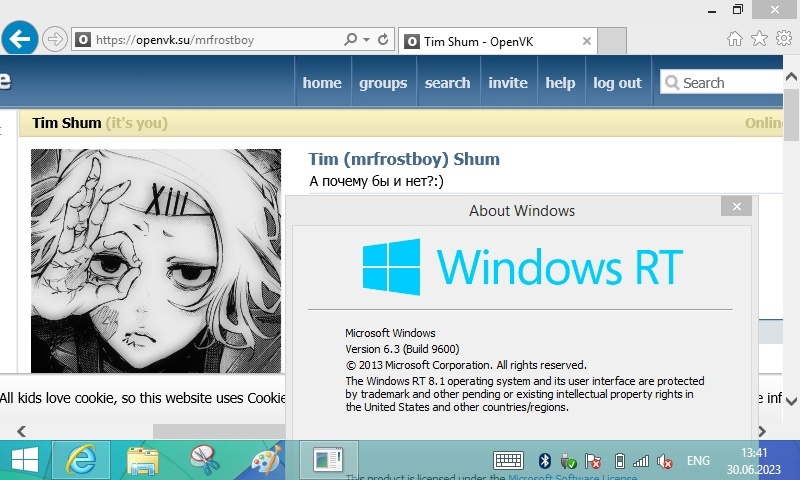
Task: Refresh the page with the reload icon
Action: coord(383,39)
